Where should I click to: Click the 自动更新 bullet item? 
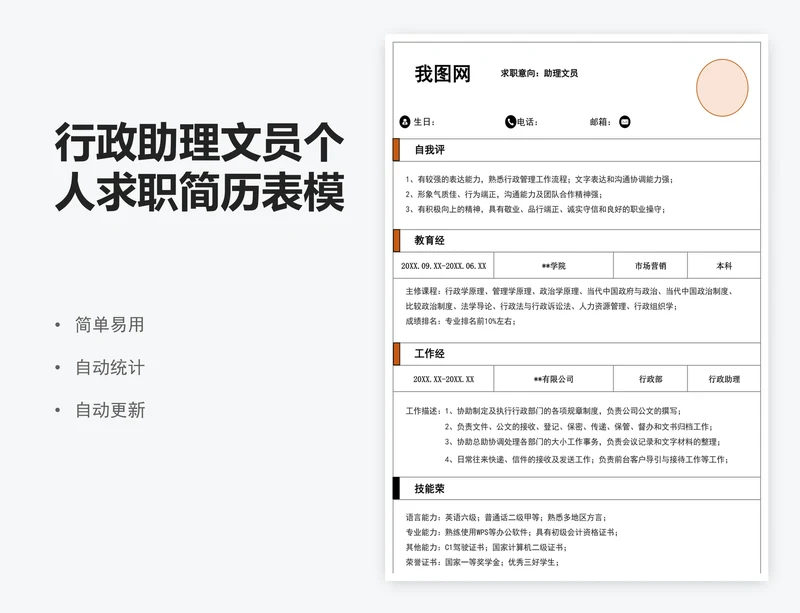click(110, 410)
